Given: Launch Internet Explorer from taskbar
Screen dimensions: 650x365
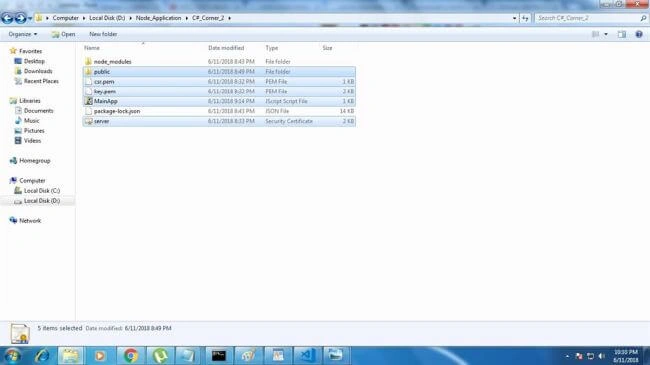Looking at the screenshot, I should (41, 355).
